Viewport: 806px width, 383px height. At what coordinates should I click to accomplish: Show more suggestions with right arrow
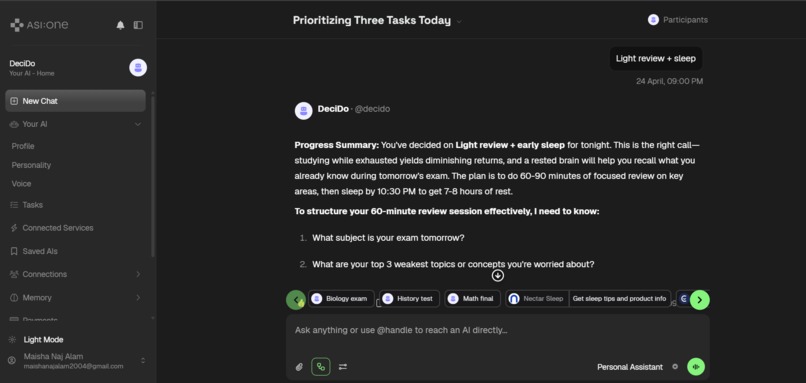[x=700, y=300]
